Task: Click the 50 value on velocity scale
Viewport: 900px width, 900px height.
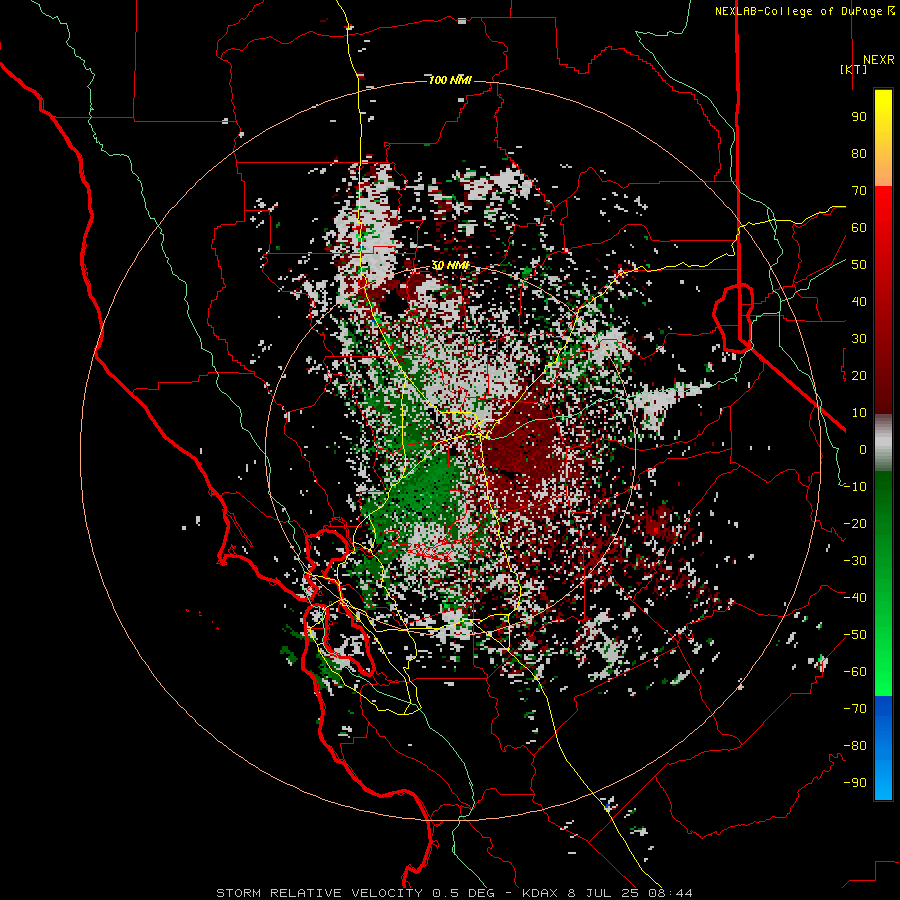Action: tap(859, 265)
